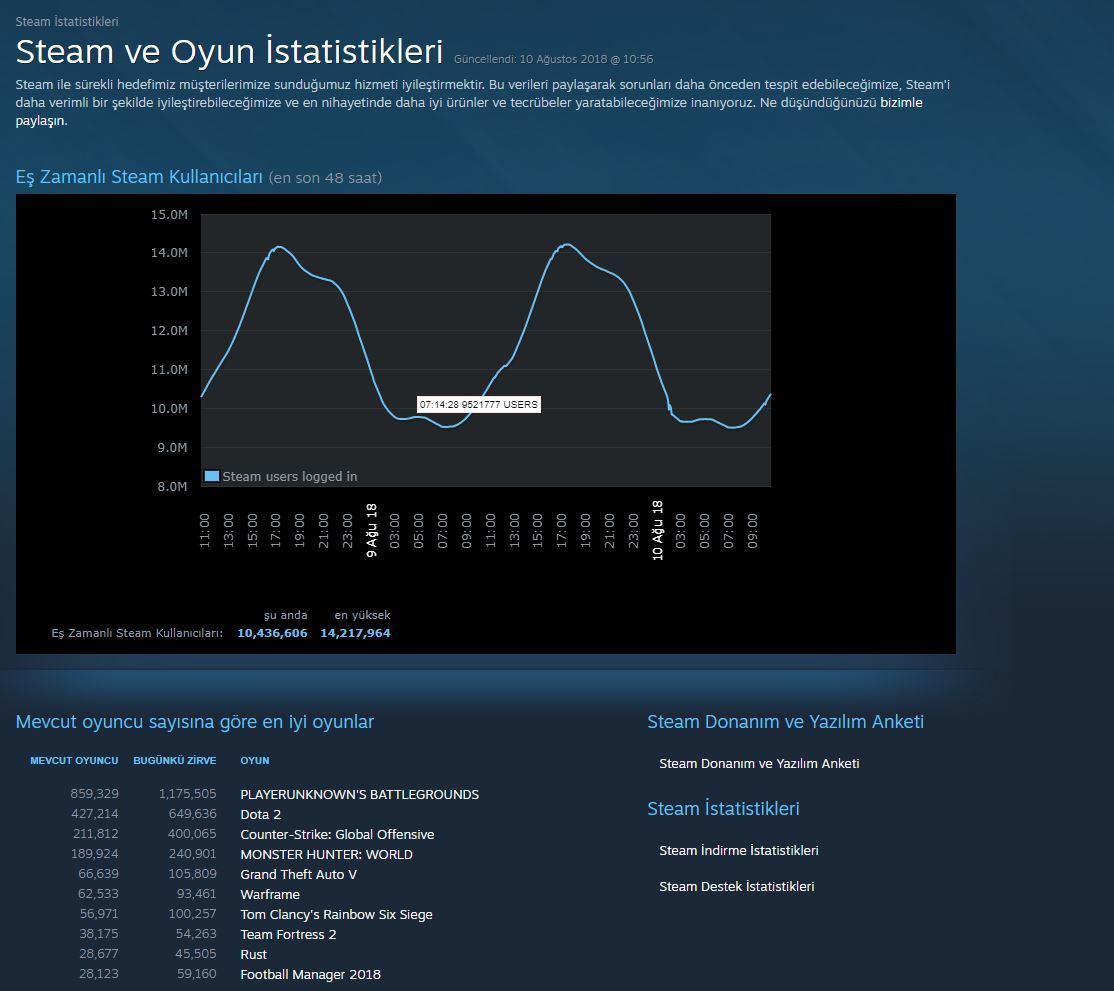
Task: Open Counter-Strike: Global Offensive link
Action: pyautogui.click(x=337, y=834)
